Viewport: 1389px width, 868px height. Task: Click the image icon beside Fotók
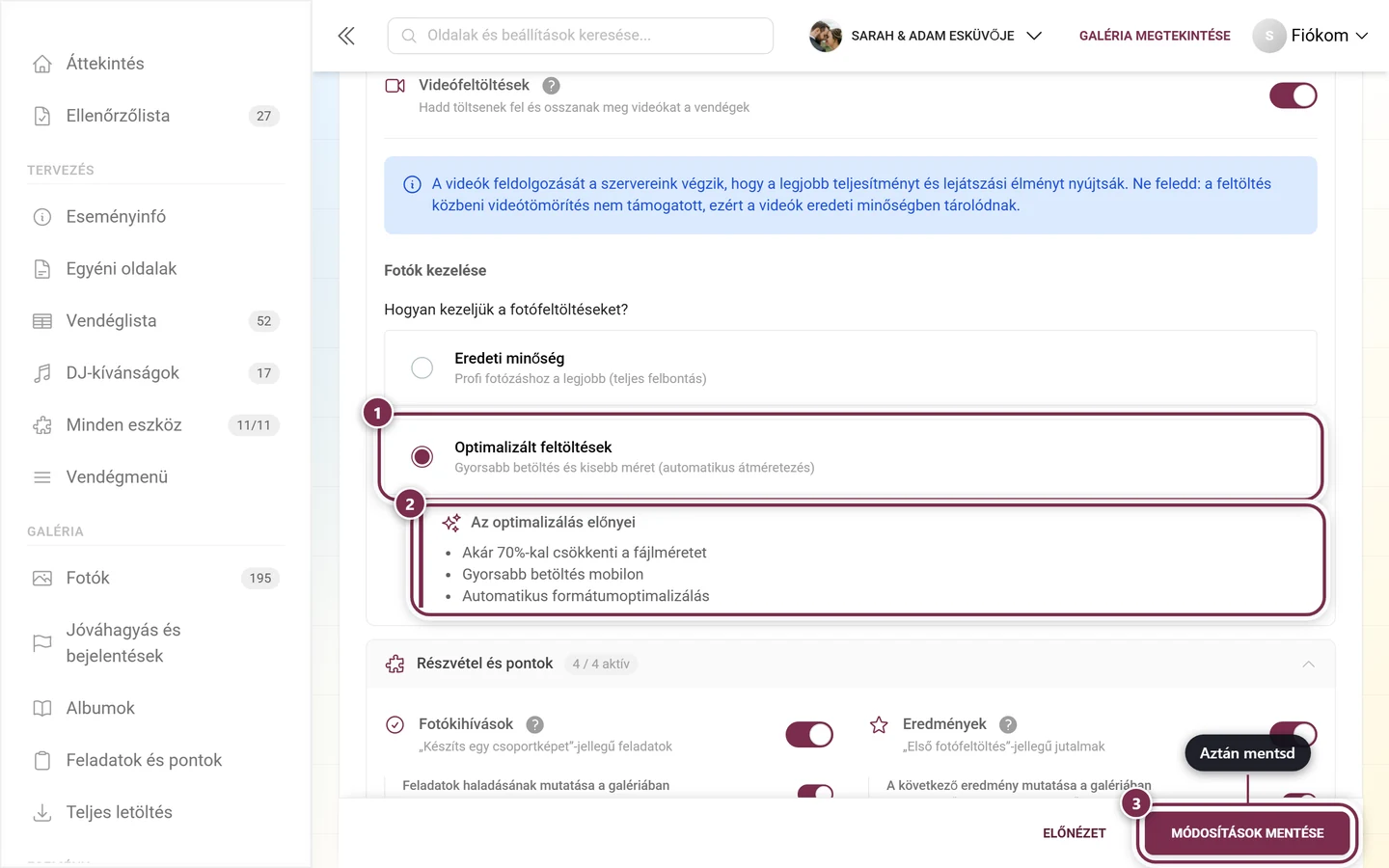pos(42,579)
